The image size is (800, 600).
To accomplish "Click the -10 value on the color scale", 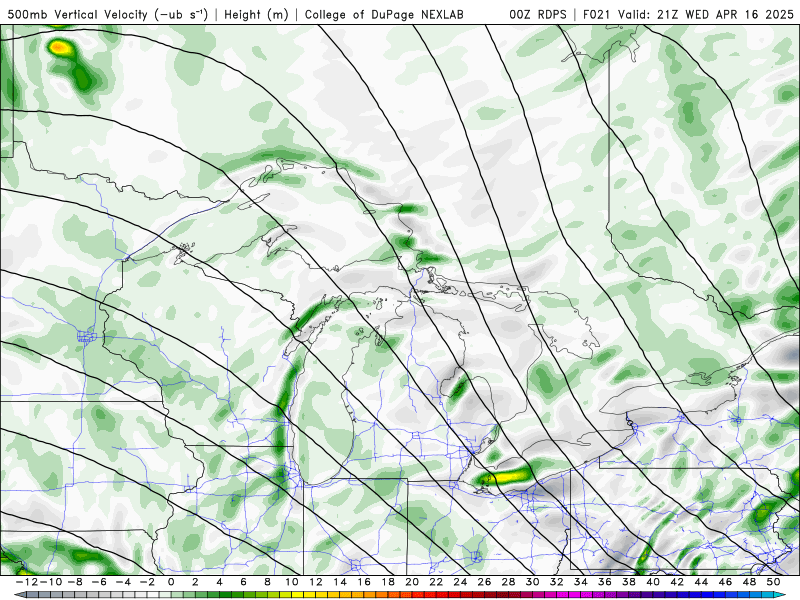I will [51, 582].
